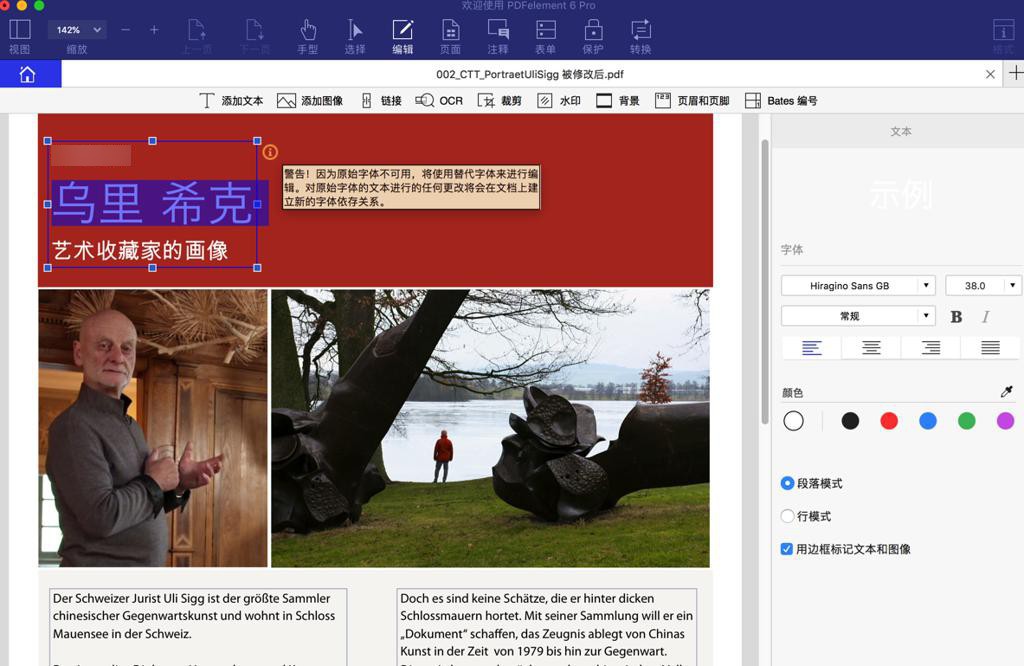1024x666 pixels.
Task: Open Bates numbering tool
Action: [x=781, y=101]
